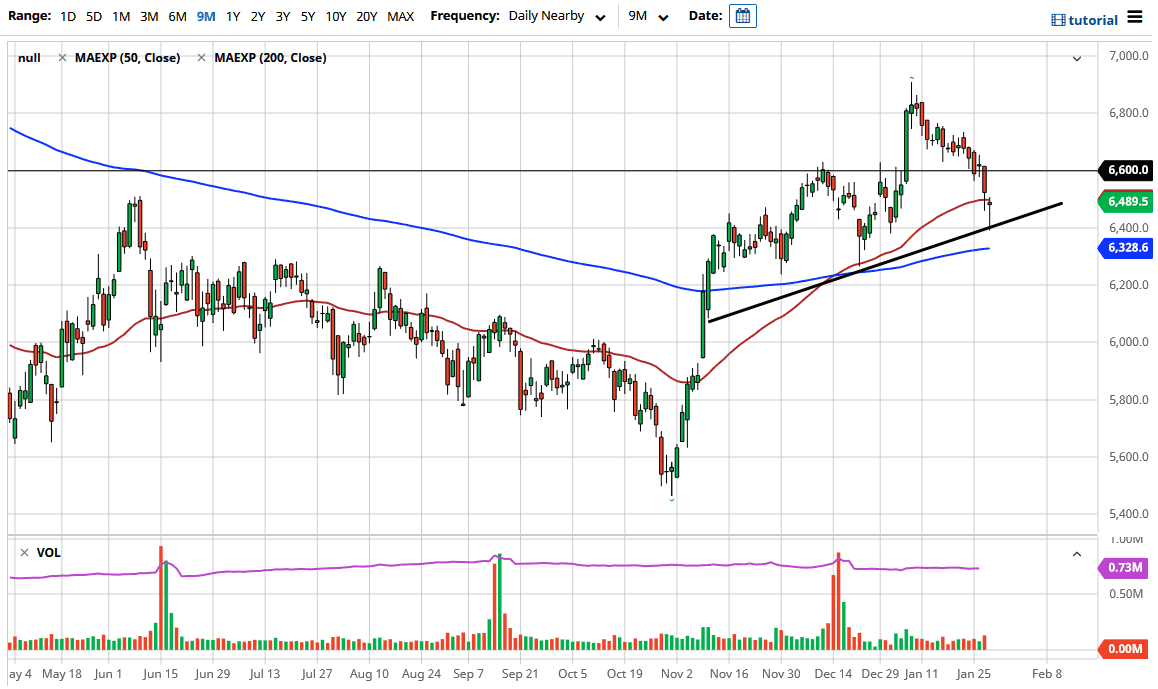Click the blue 6,328.6 moving average tag

point(1128,247)
